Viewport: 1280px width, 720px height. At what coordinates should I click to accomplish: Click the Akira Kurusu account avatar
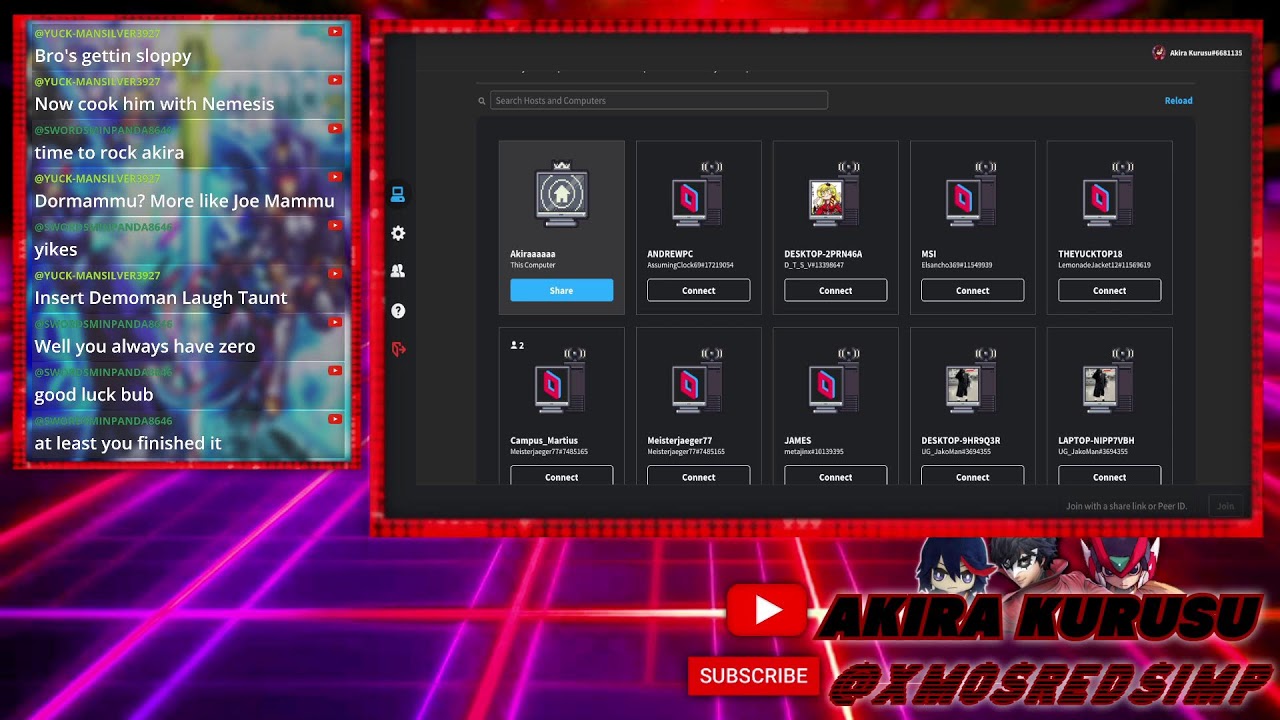click(x=1159, y=53)
